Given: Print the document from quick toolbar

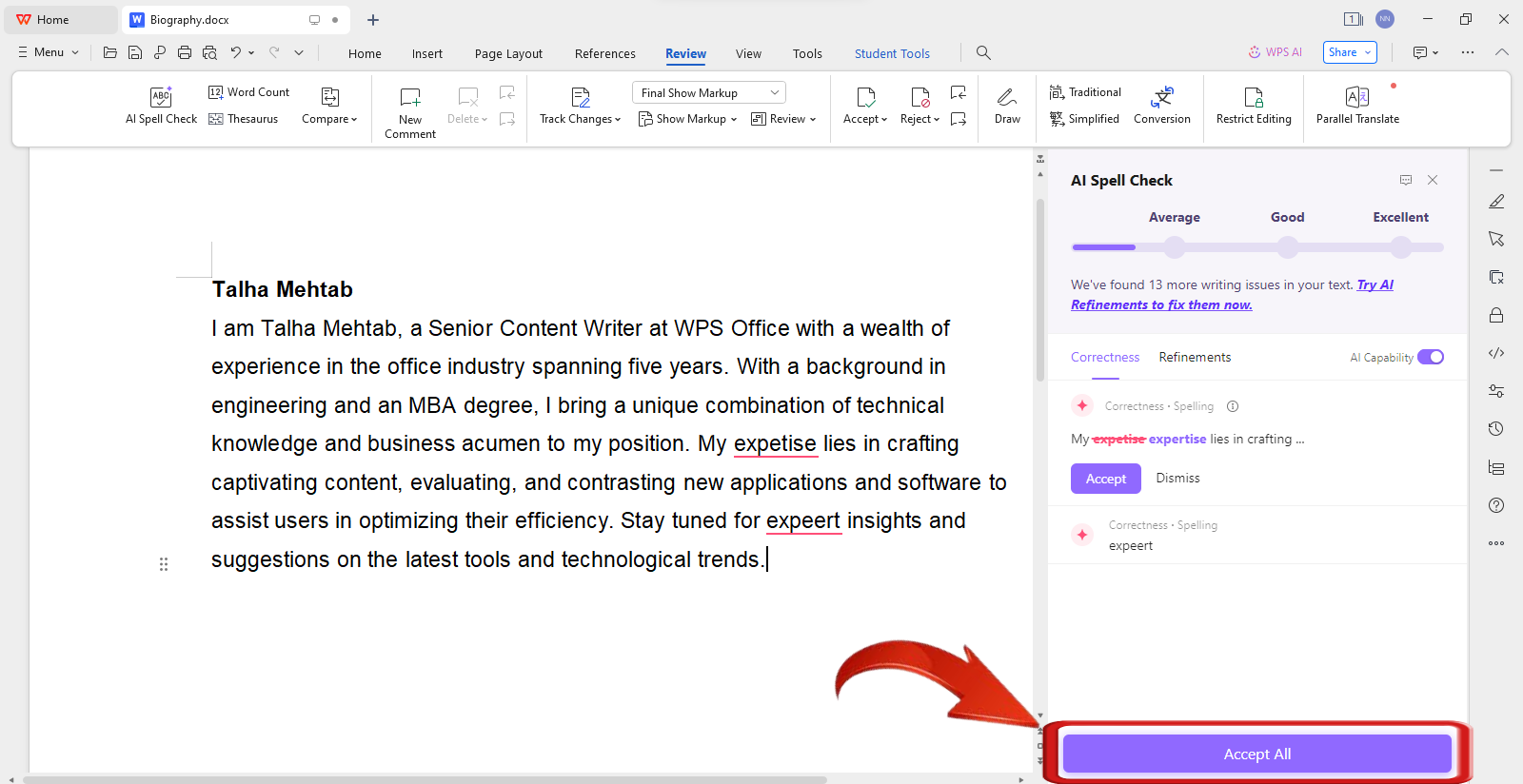Looking at the screenshot, I should [x=185, y=53].
